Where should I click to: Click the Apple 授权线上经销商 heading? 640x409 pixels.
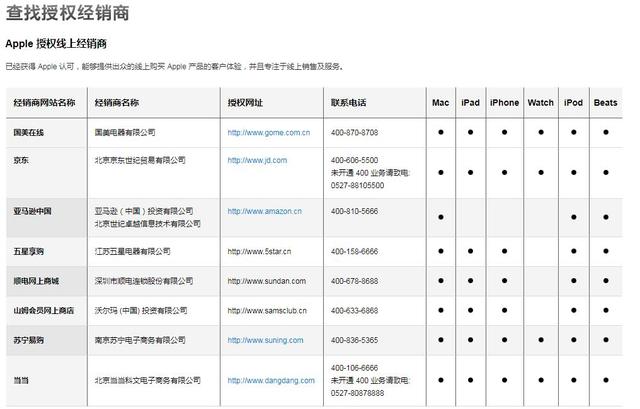(x=56, y=44)
